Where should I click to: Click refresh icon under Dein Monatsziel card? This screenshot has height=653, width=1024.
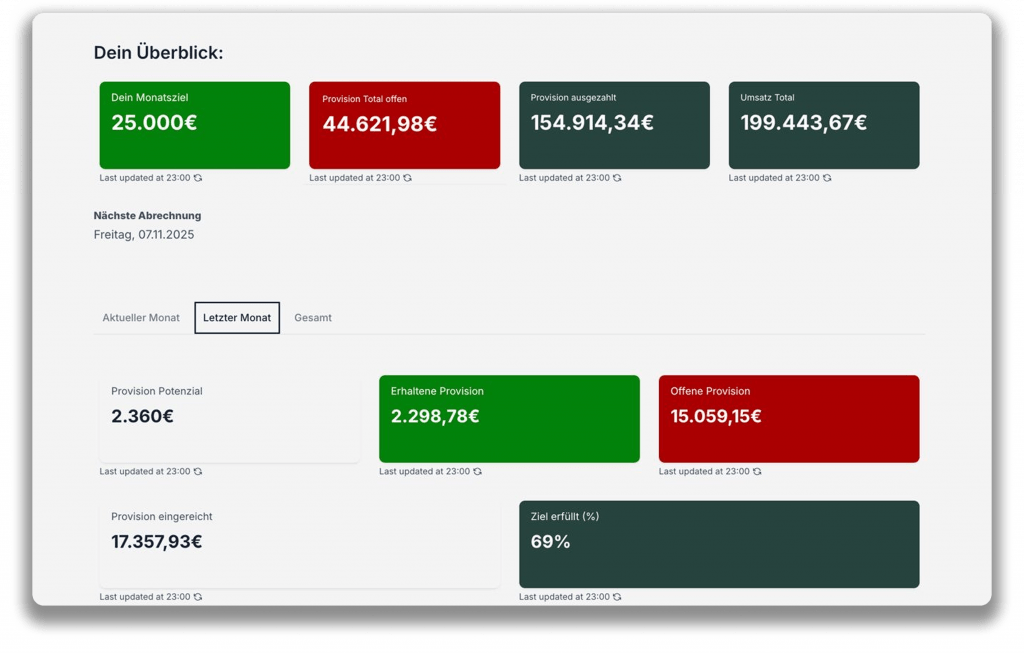pos(198,178)
